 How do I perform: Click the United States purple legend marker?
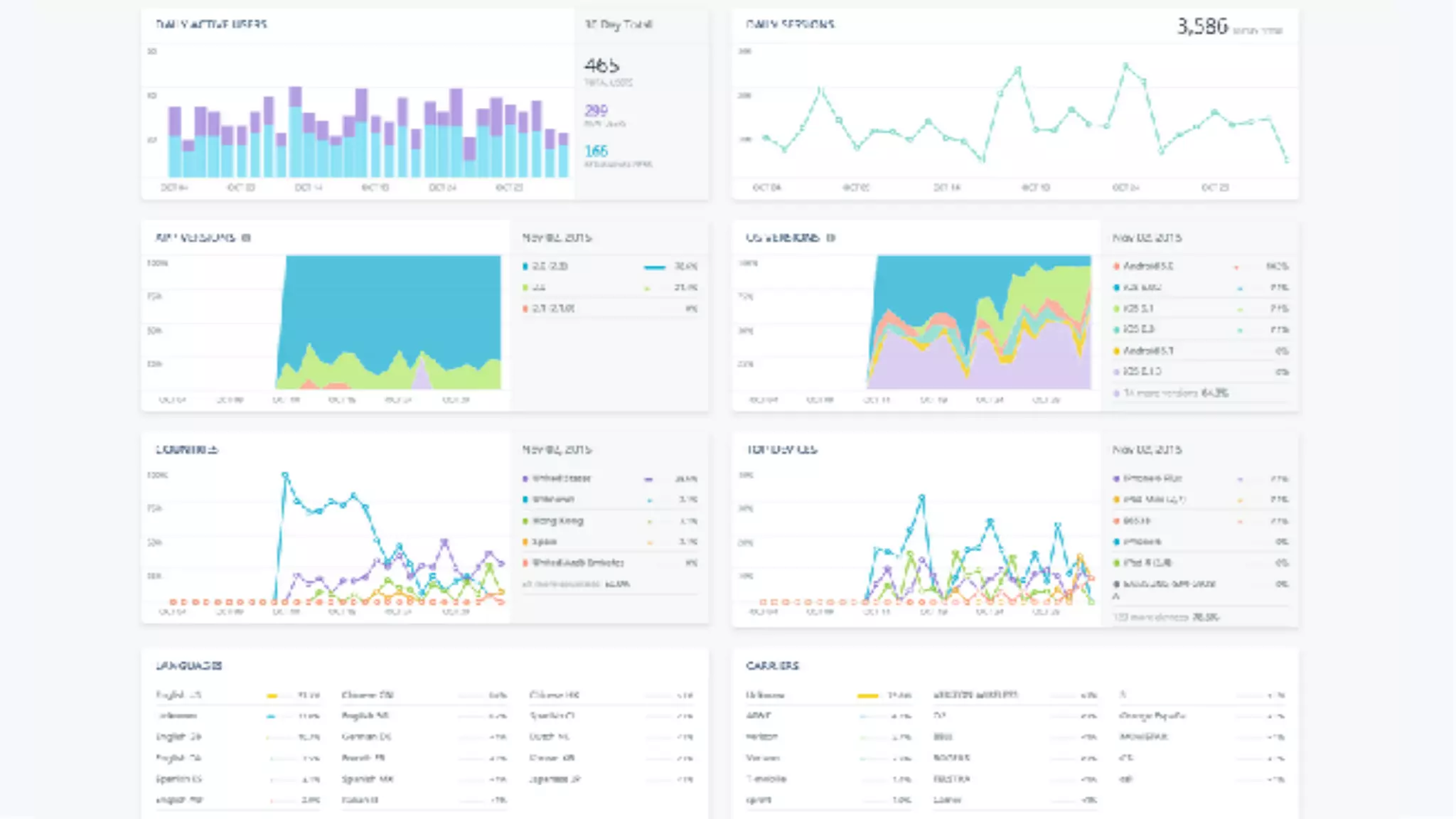coord(525,479)
